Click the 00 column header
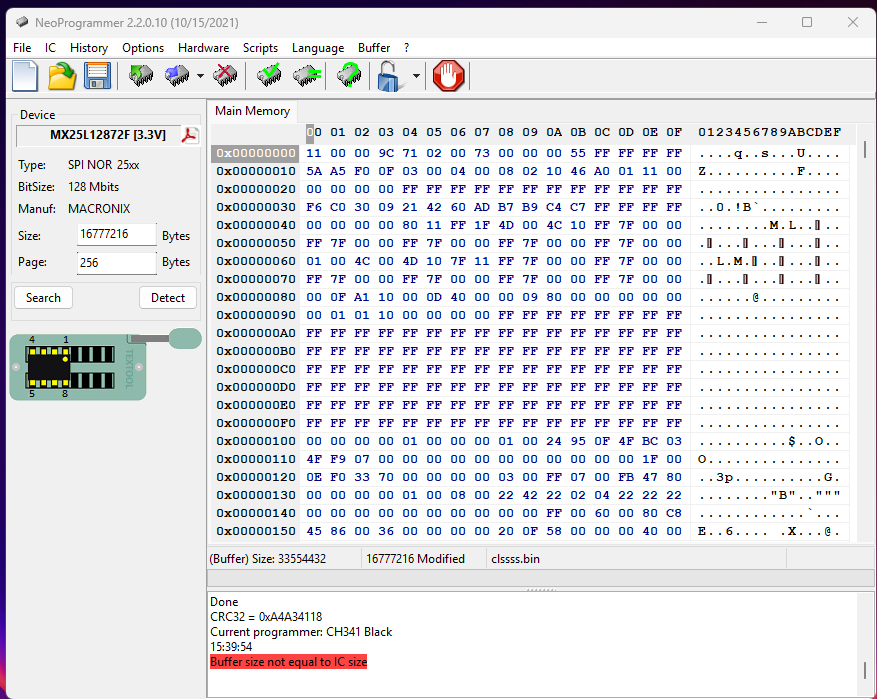This screenshot has height=699, width=877. (x=314, y=133)
